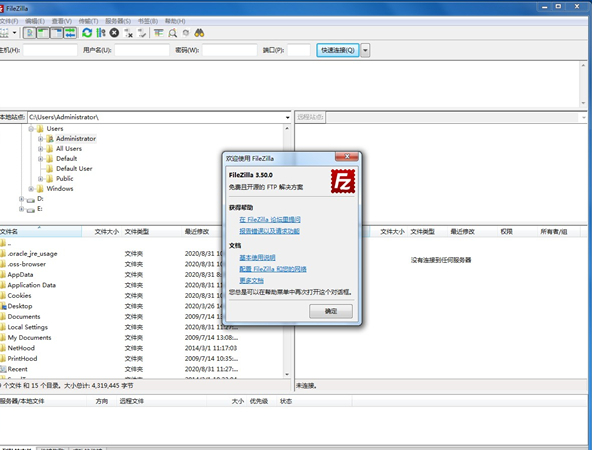Image resolution: width=592 pixels, height=450 pixels.
Task: Expand the D: drive tree node
Action: 22,199
